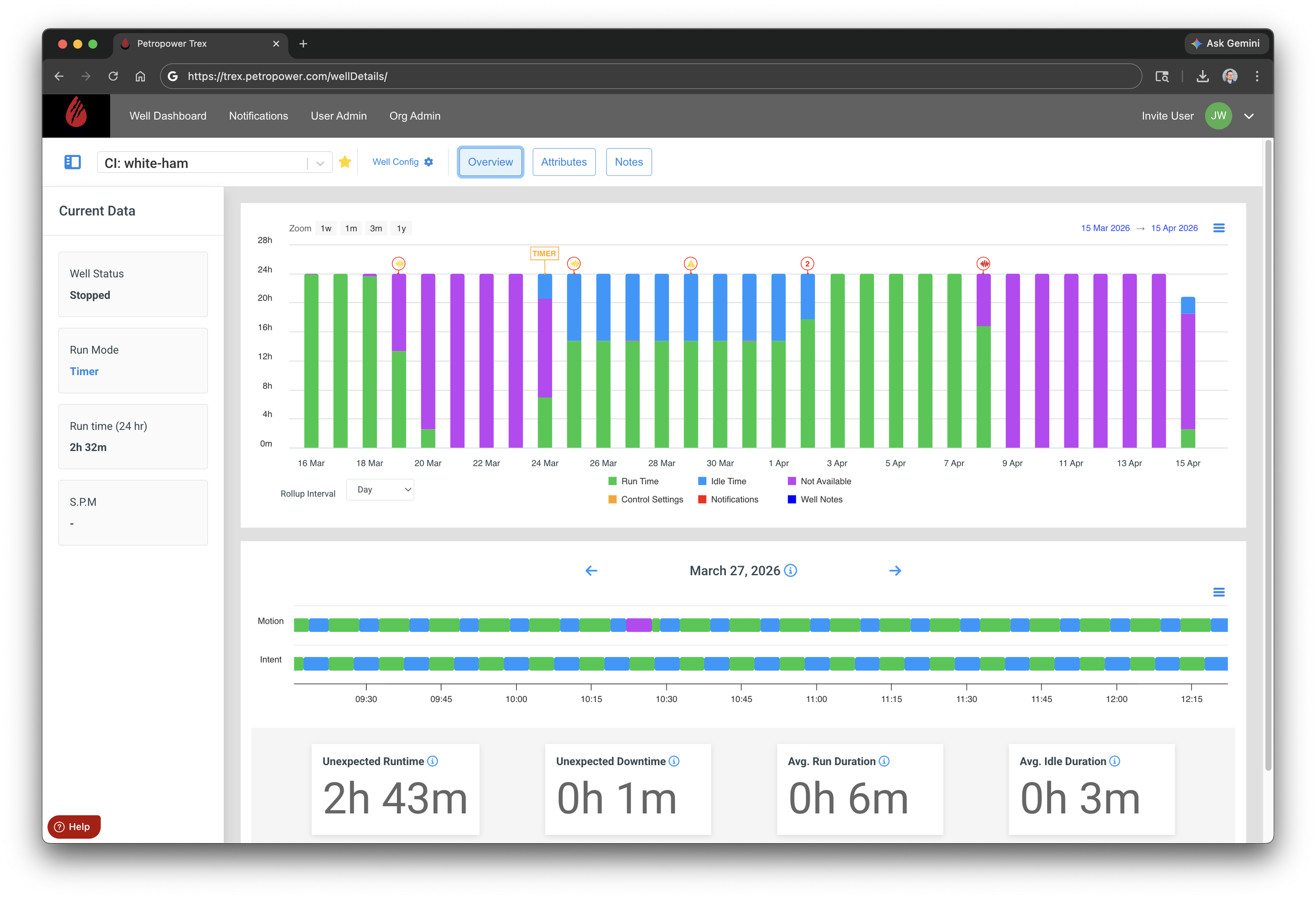The height and width of the screenshot is (899, 1316).
Task: Click Unexpected Runtime info icon
Action: pyautogui.click(x=433, y=762)
